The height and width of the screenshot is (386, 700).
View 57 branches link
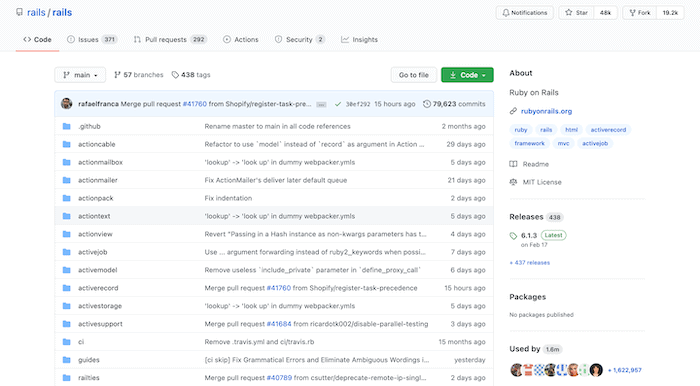click(x=139, y=75)
